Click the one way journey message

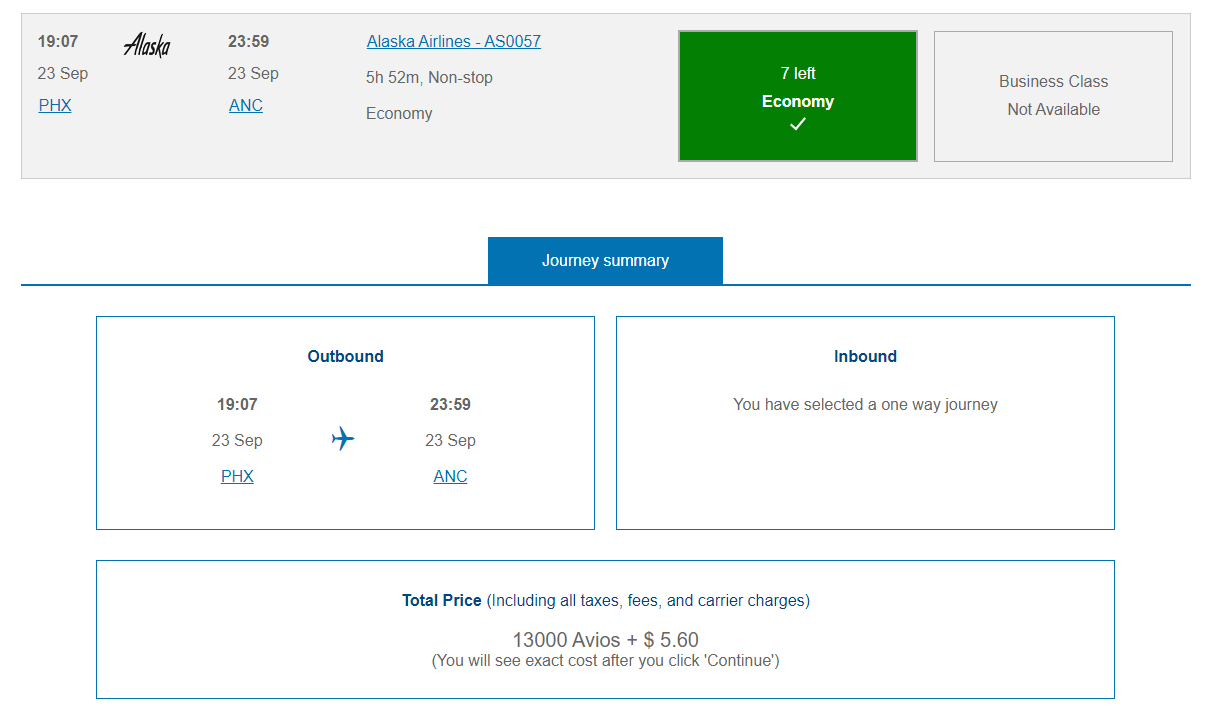tap(865, 404)
